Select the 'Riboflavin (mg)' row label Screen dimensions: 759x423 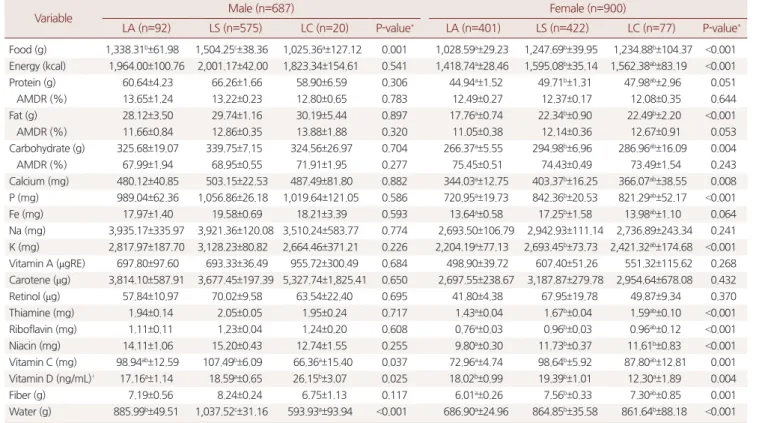pos(43,330)
